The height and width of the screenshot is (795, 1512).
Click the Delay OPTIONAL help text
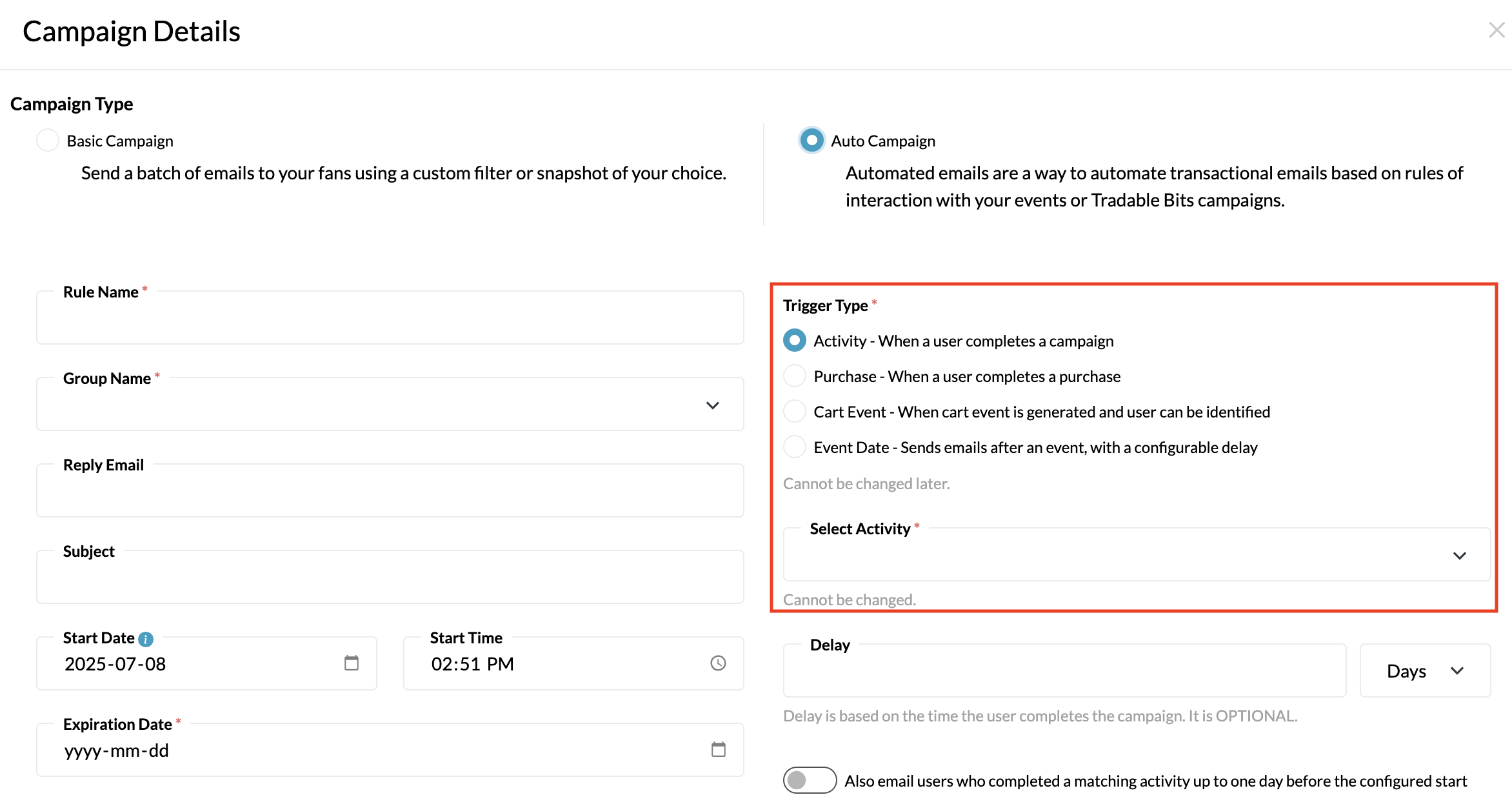pyautogui.click(x=1040, y=716)
